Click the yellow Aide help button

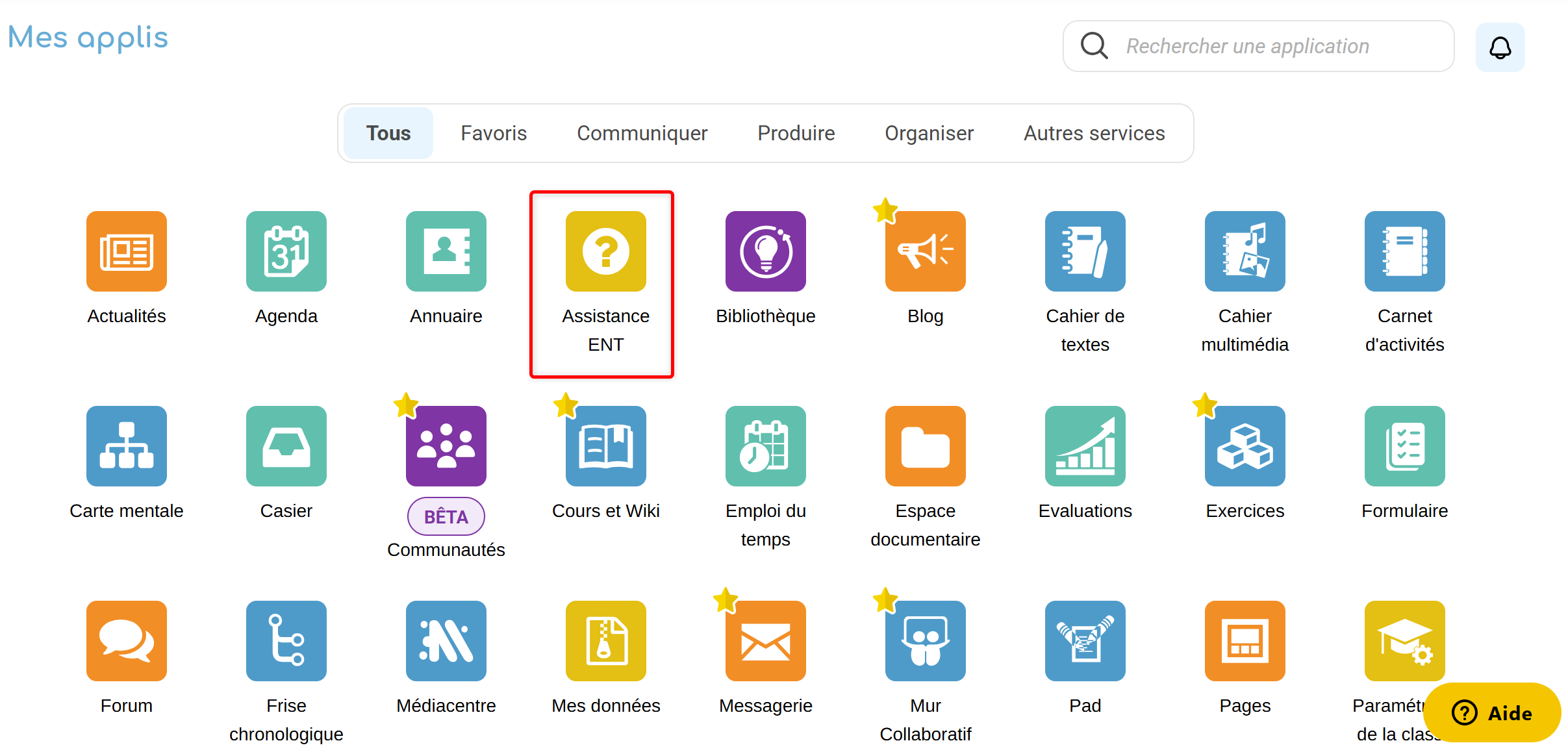(1492, 713)
